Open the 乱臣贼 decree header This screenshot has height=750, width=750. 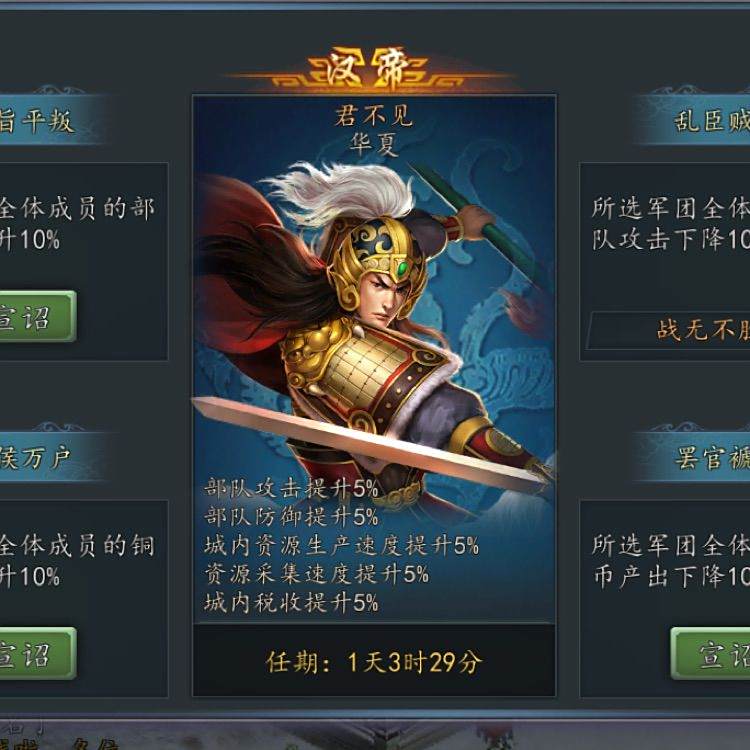click(x=694, y=120)
